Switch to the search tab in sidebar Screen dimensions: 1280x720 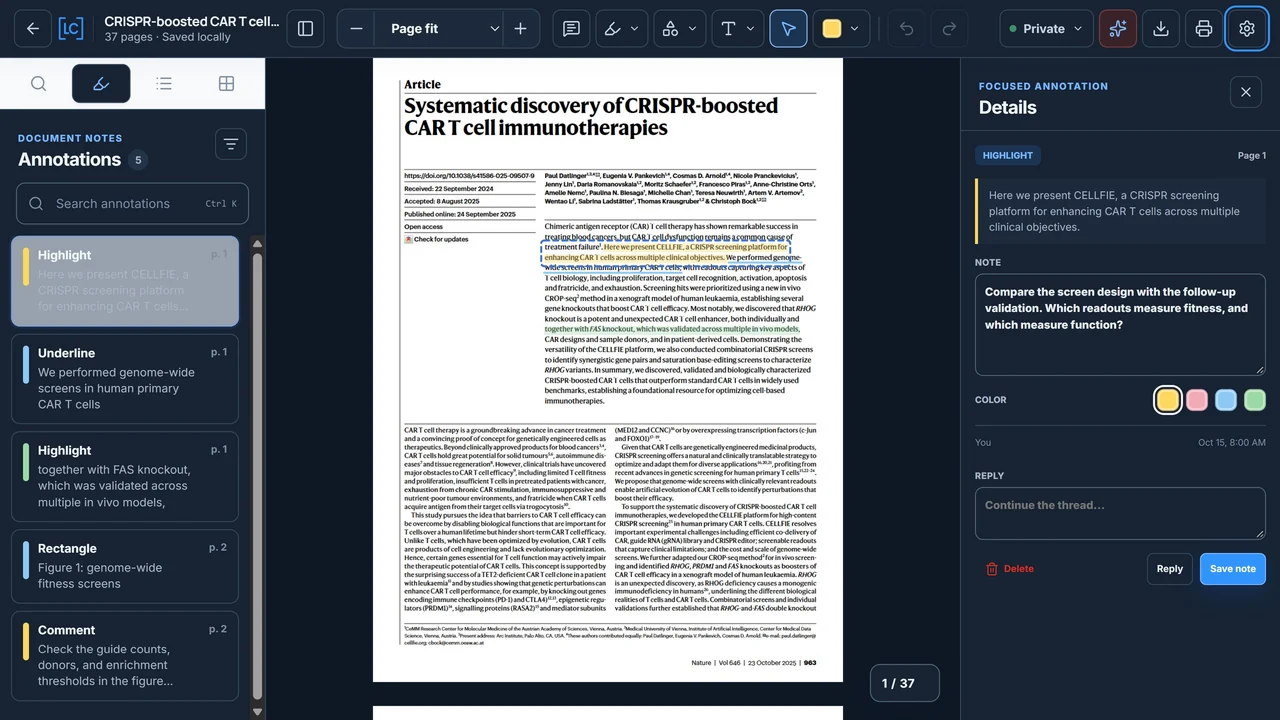(x=38, y=84)
